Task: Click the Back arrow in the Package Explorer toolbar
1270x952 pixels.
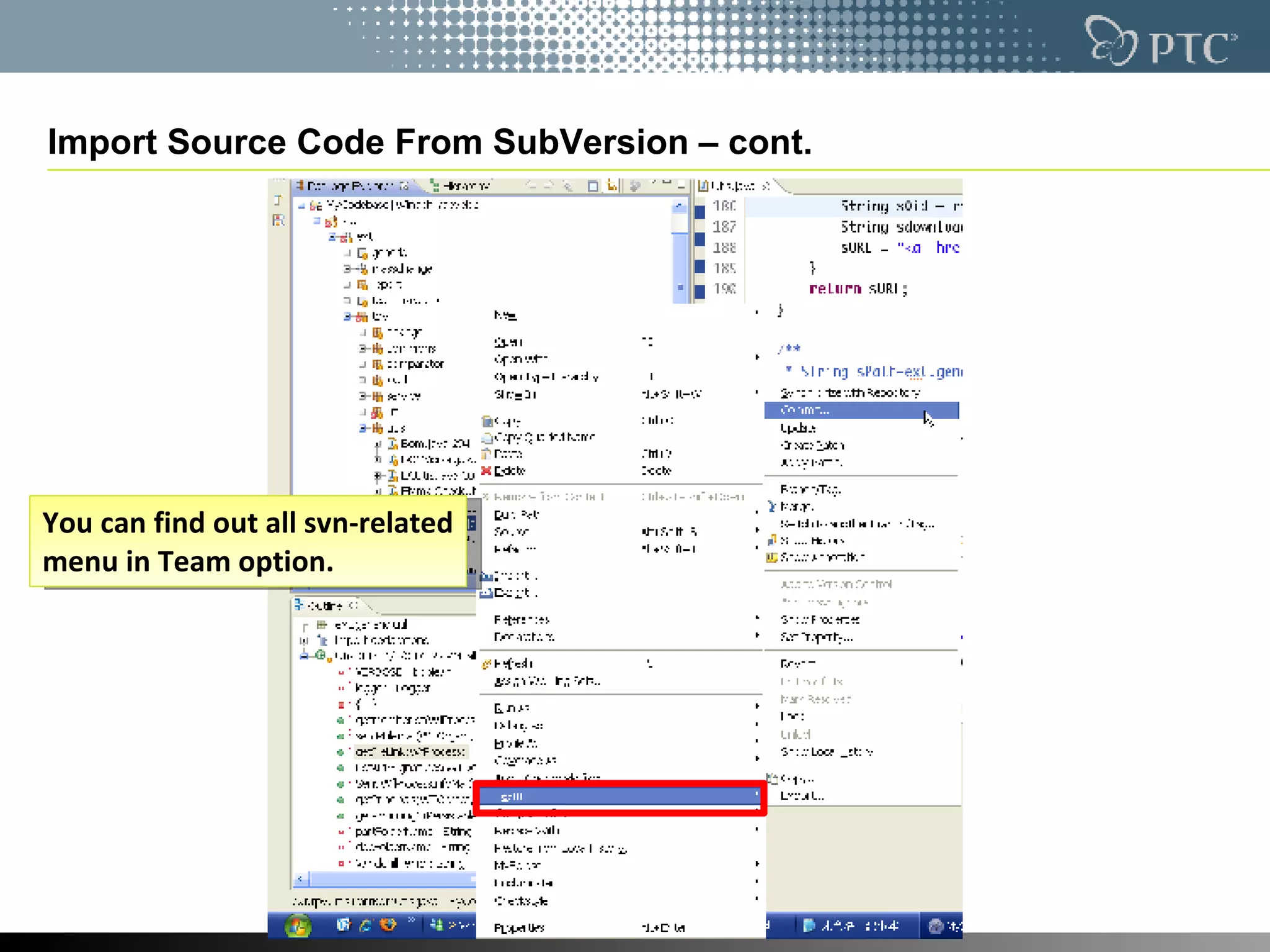Action: click(531, 185)
